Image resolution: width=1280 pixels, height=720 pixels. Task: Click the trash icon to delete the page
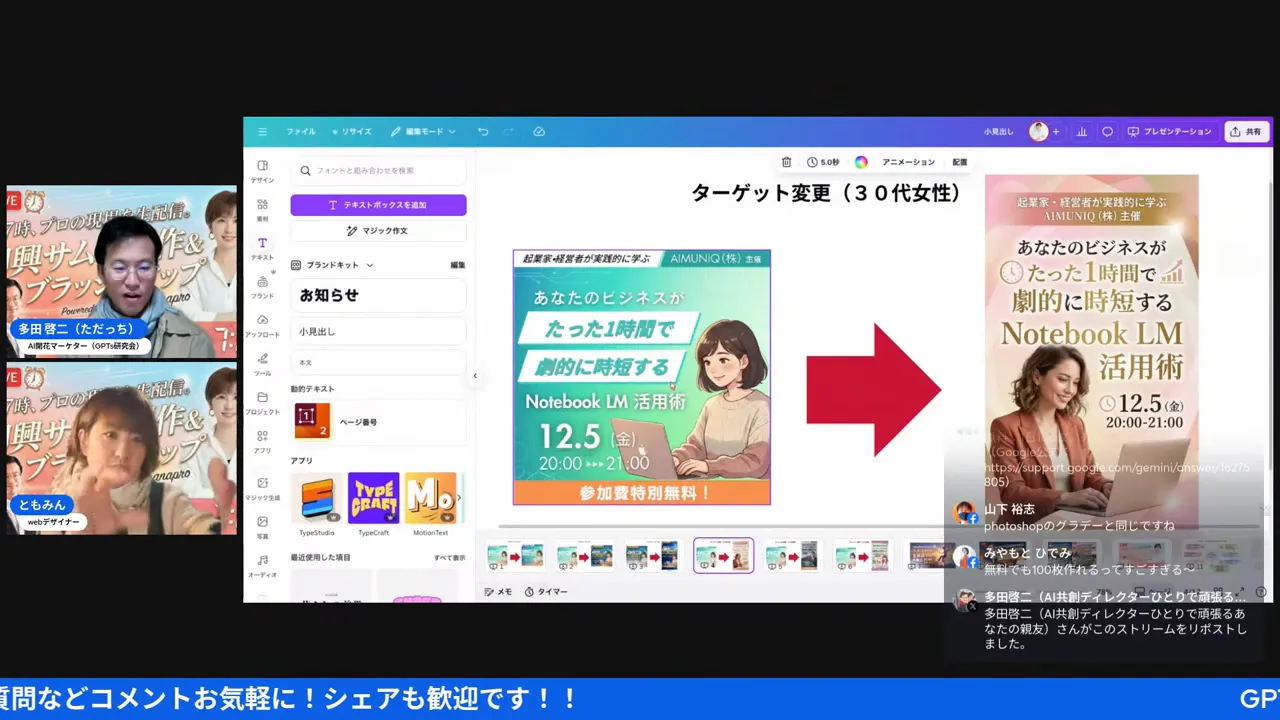point(786,161)
